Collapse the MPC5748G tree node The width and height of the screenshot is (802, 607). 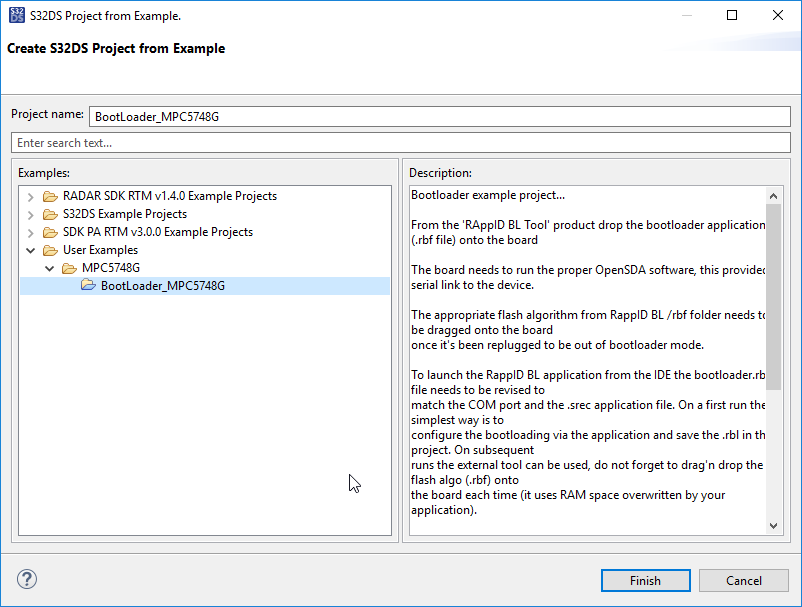pos(50,268)
